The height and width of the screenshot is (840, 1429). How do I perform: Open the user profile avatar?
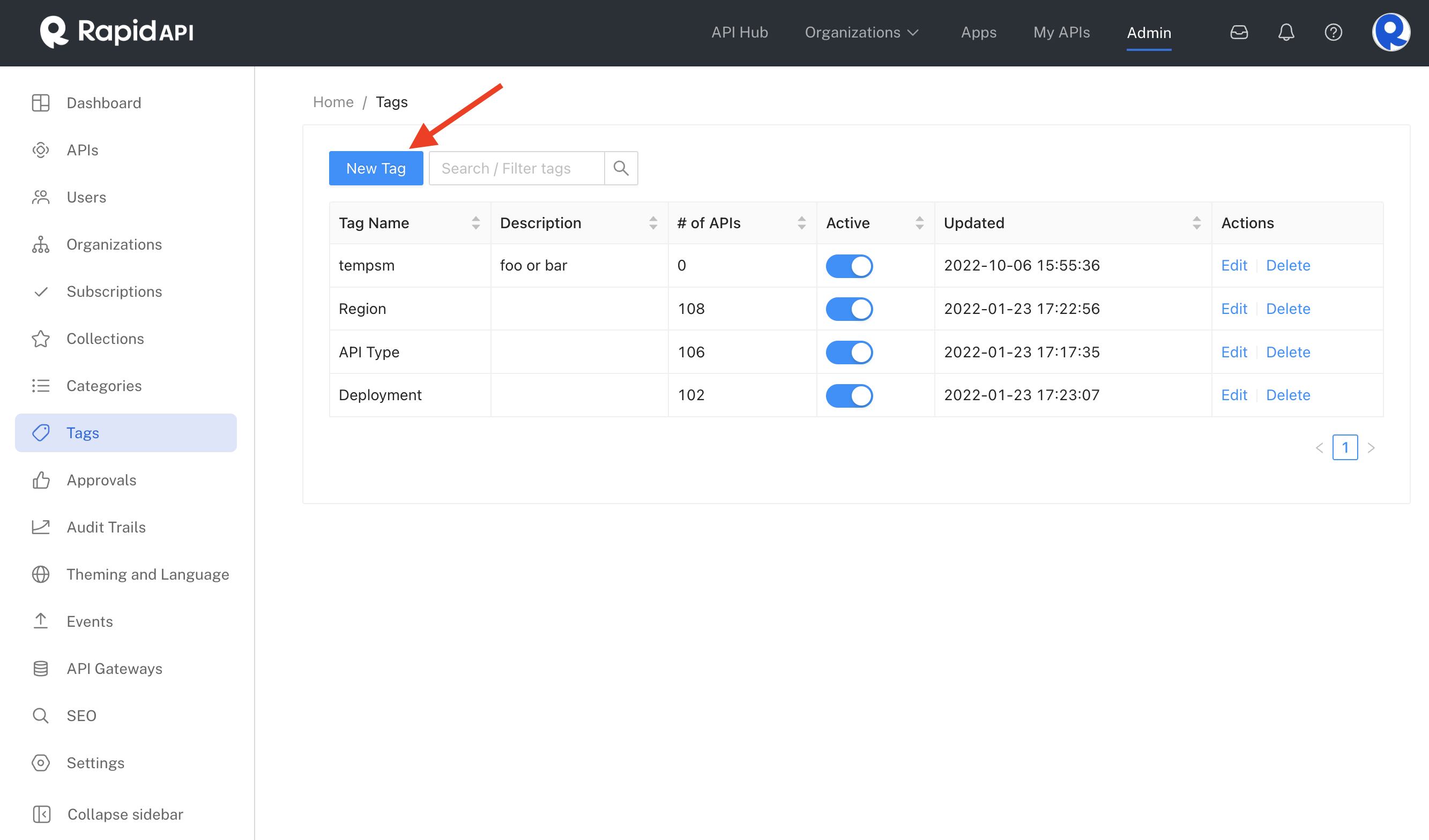(1390, 32)
